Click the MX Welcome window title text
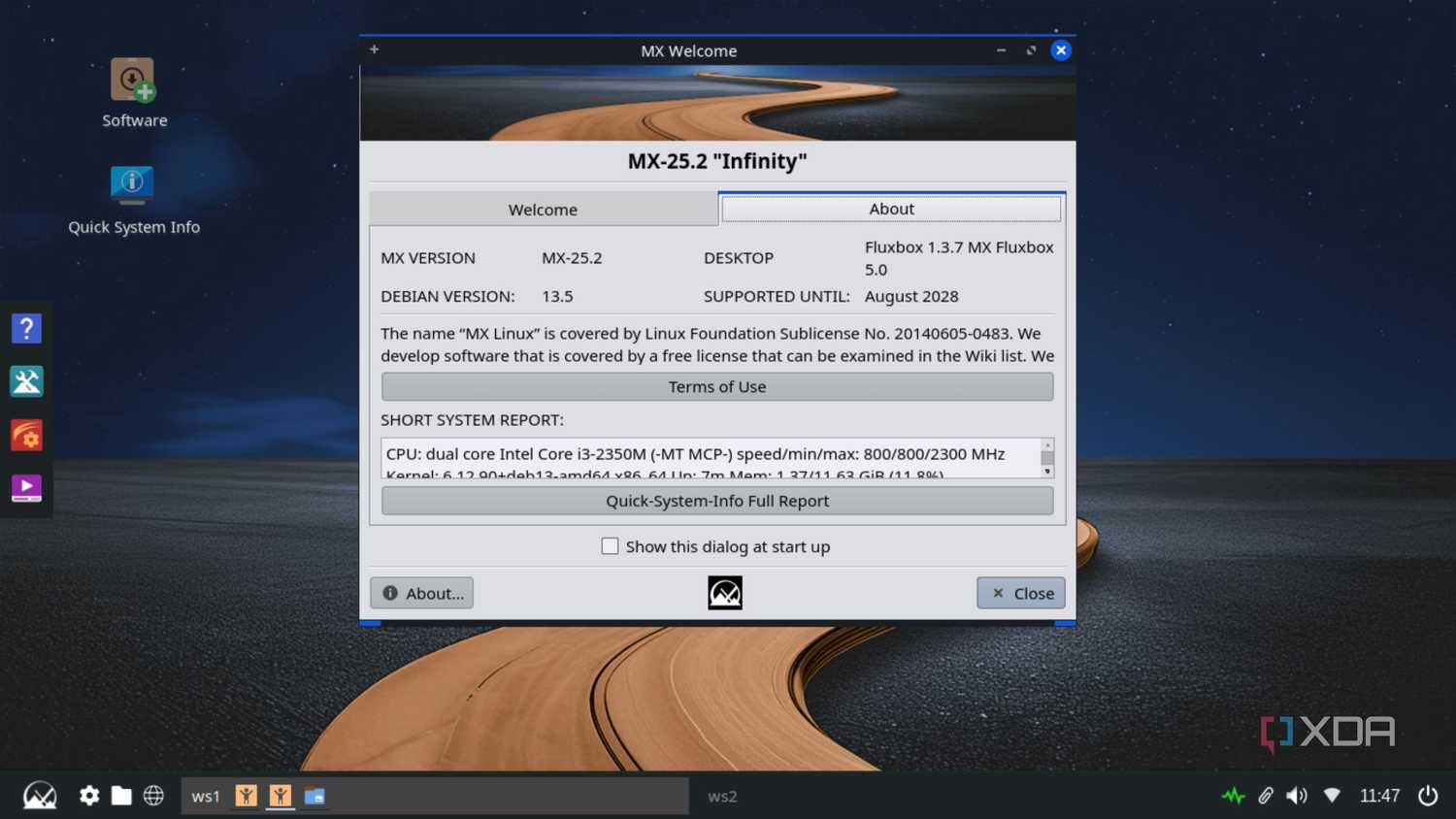Image resolution: width=1456 pixels, height=819 pixels. tap(689, 51)
